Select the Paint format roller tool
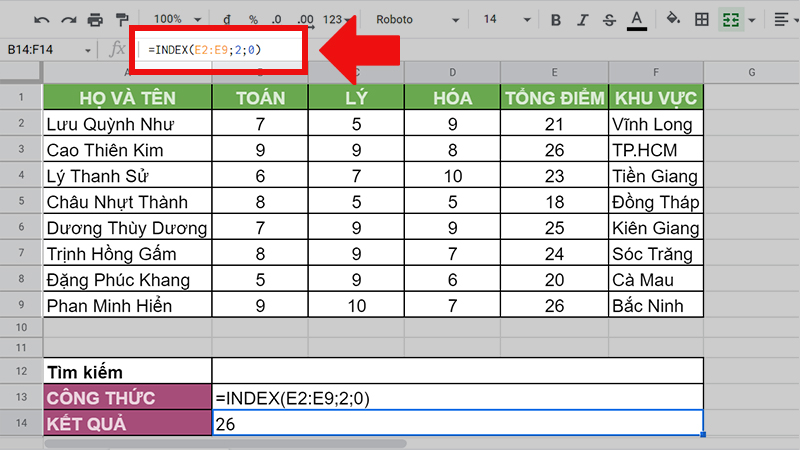 122,19
